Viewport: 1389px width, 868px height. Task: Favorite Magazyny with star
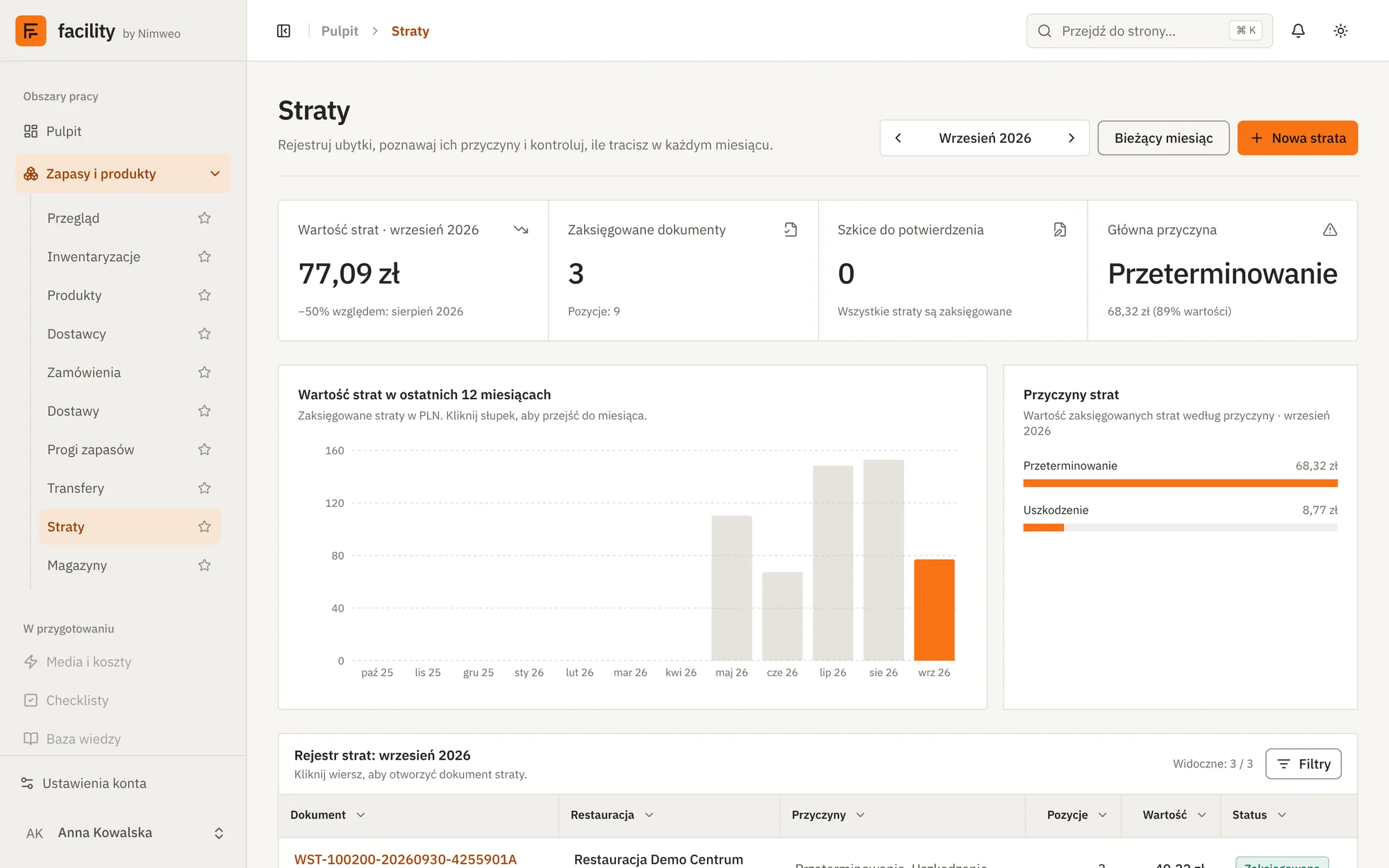[x=204, y=565]
